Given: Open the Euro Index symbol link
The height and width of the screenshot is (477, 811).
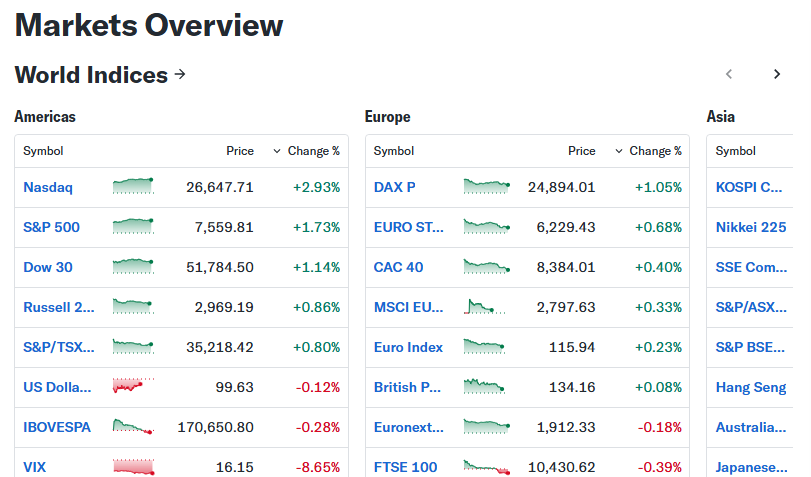Looking at the screenshot, I should (408, 347).
